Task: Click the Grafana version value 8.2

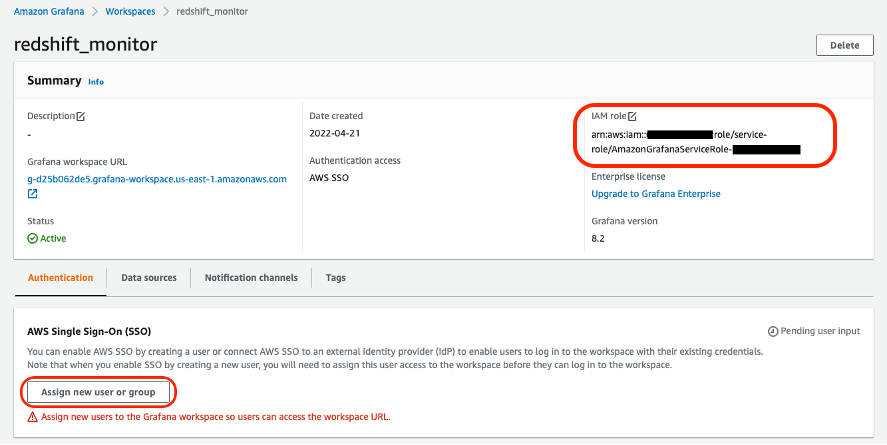Action: pos(598,239)
